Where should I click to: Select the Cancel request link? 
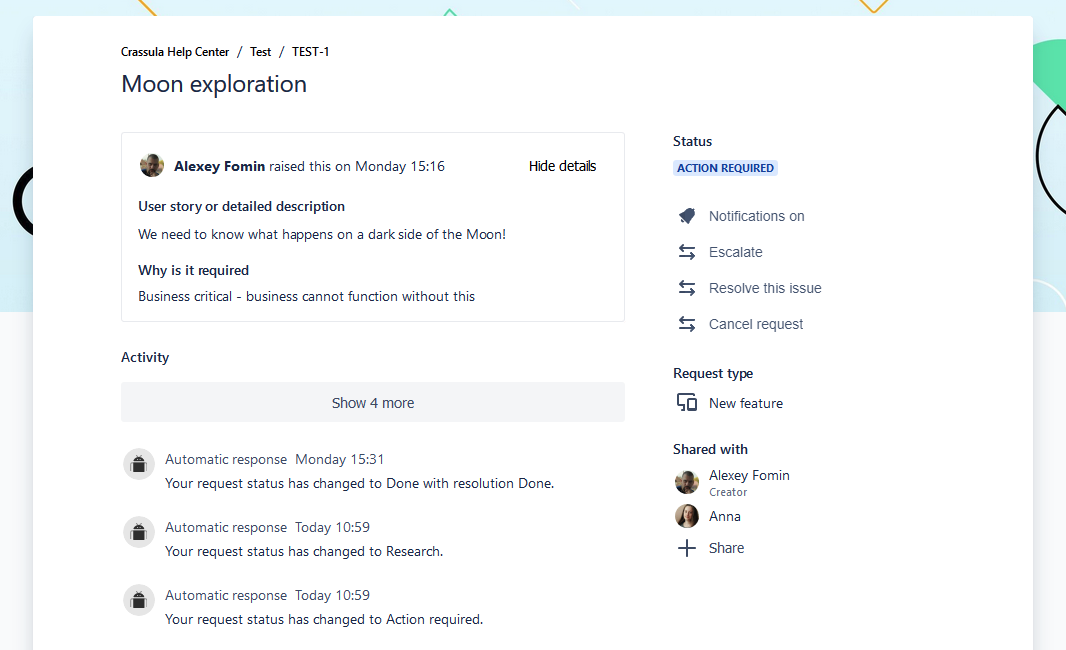(756, 324)
